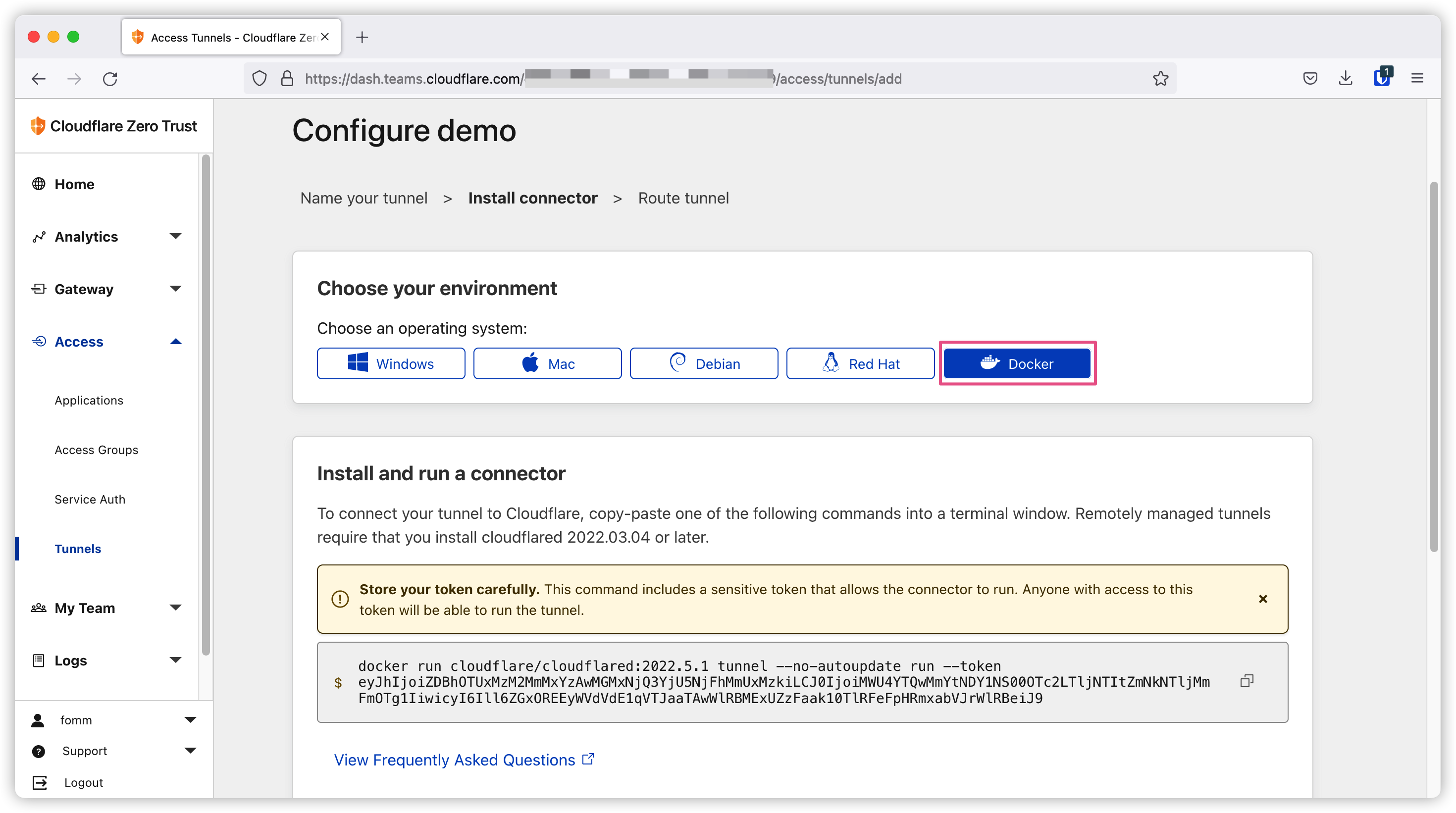The image size is (1456, 813).
Task: Select Debian operating system
Action: point(704,364)
